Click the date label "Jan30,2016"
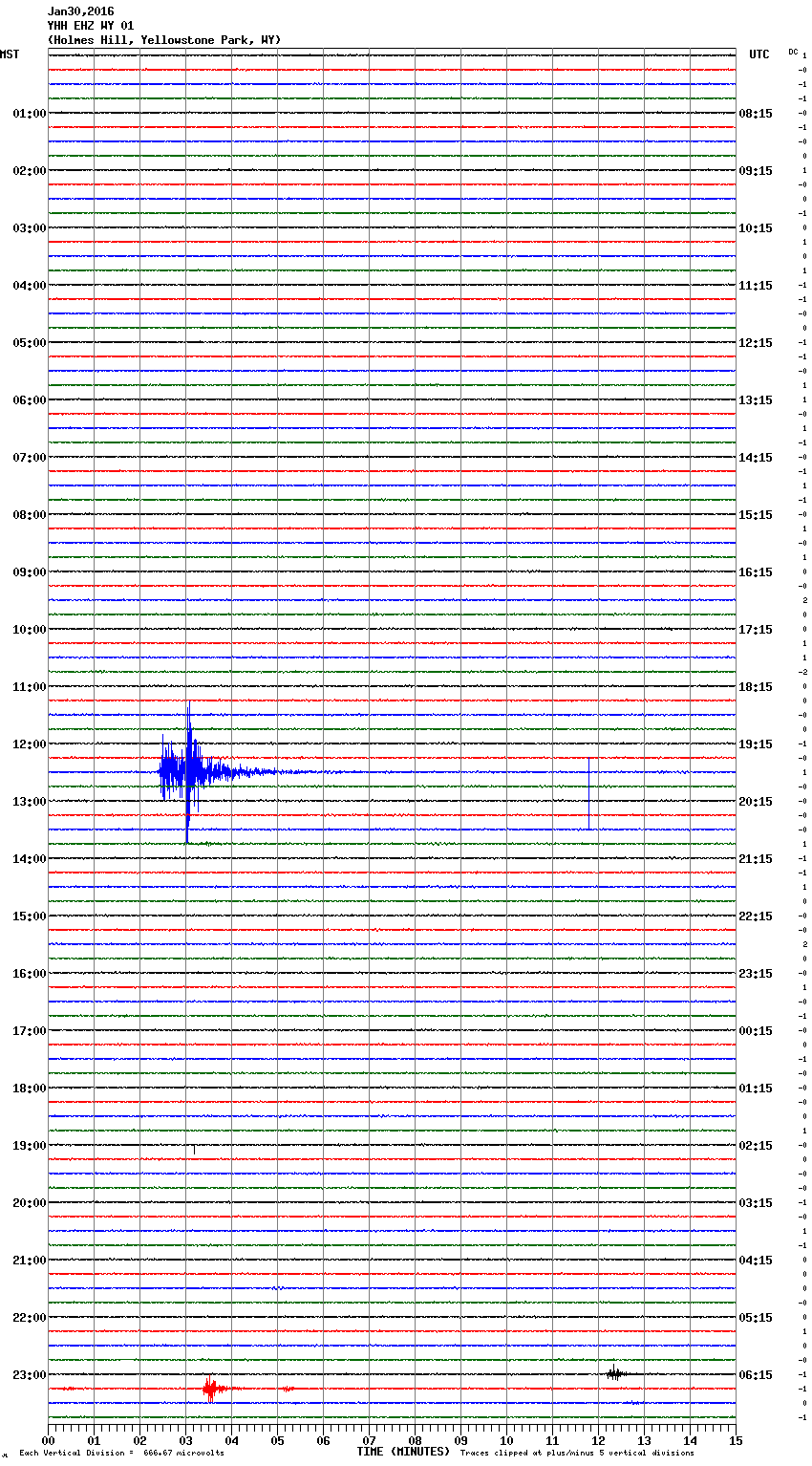 click(80, 11)
